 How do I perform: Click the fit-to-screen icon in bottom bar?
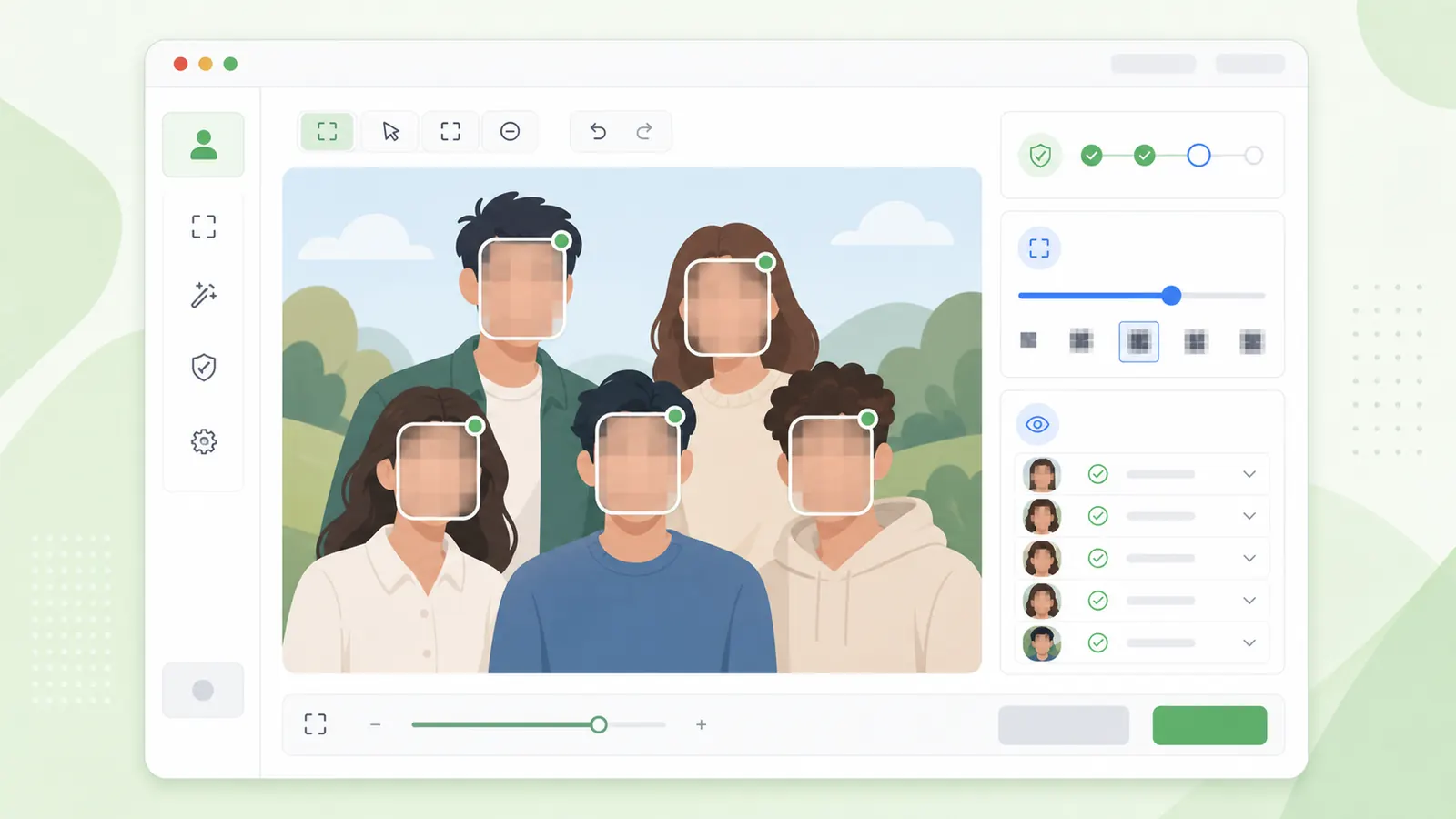tap(315, 724)
